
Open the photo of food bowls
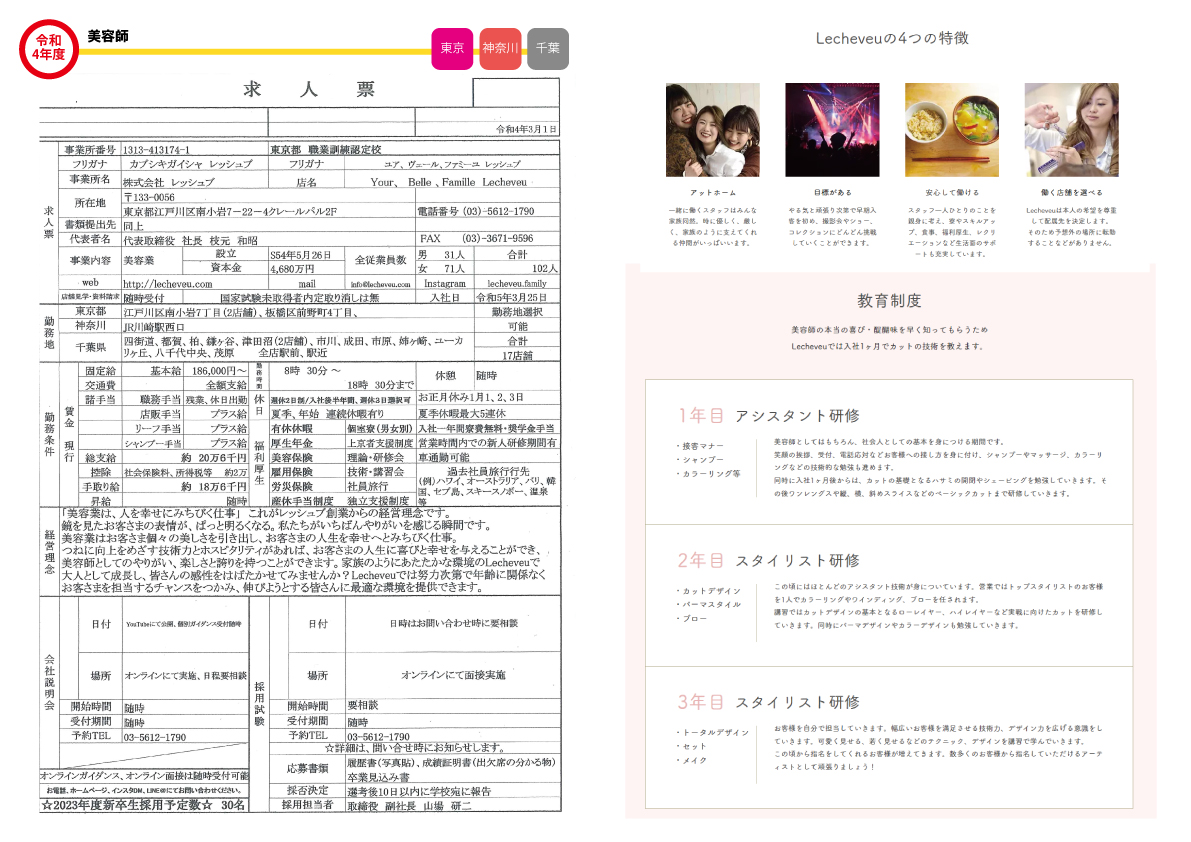click(x=952, y=130)
